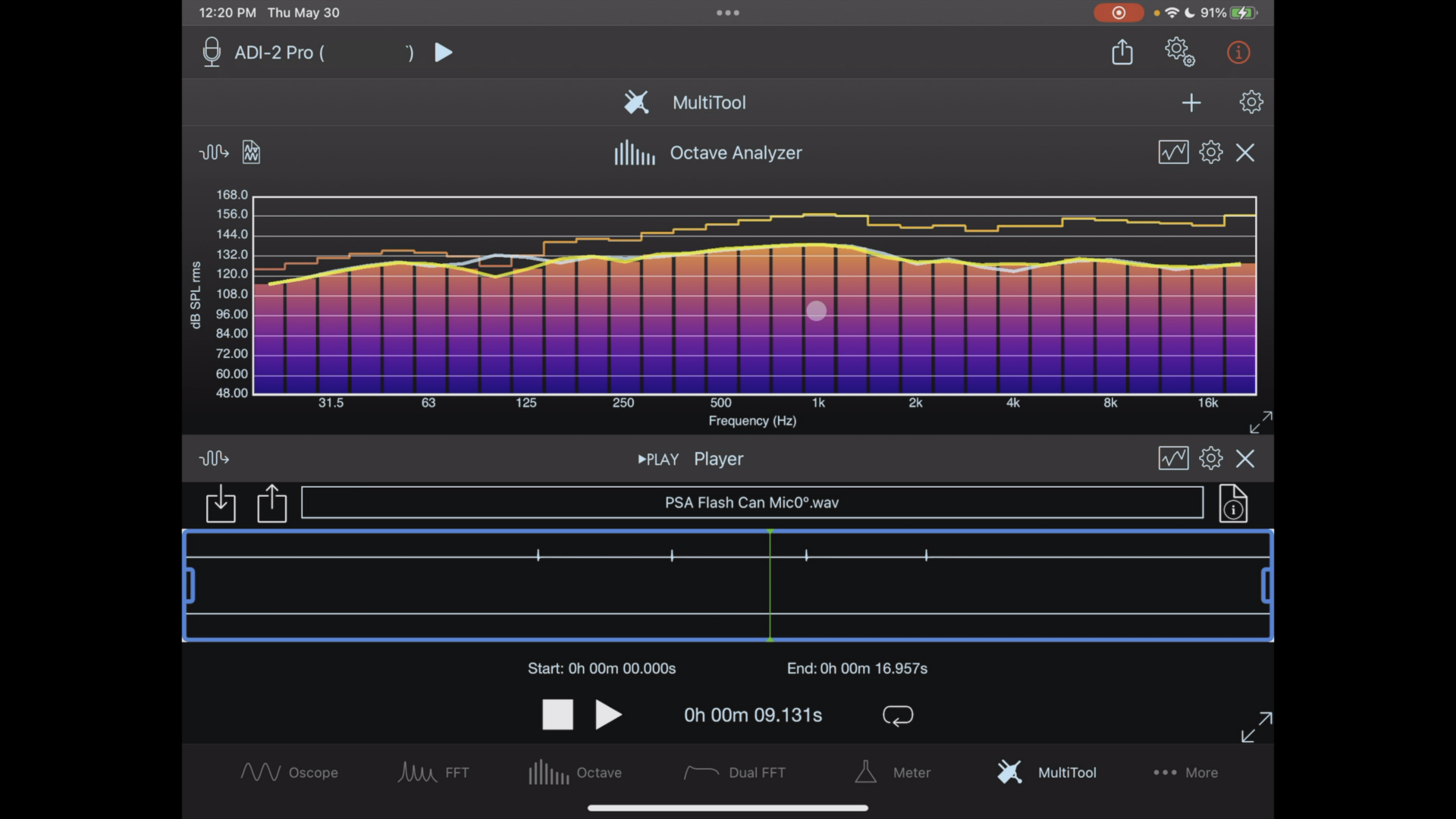Switch to the Dual FFT tool
1456x819 pixels.
[733, 772]
